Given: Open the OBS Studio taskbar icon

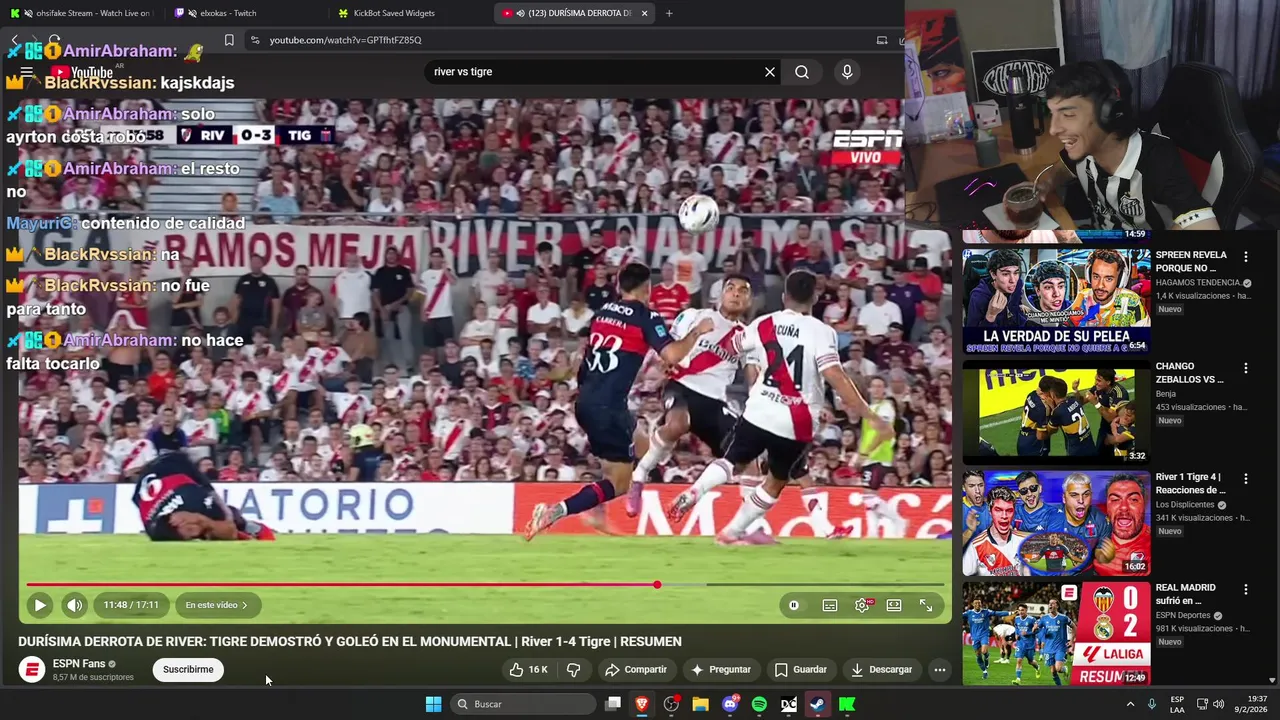Looking at the screenshot, I should click(x=671, y=704).
